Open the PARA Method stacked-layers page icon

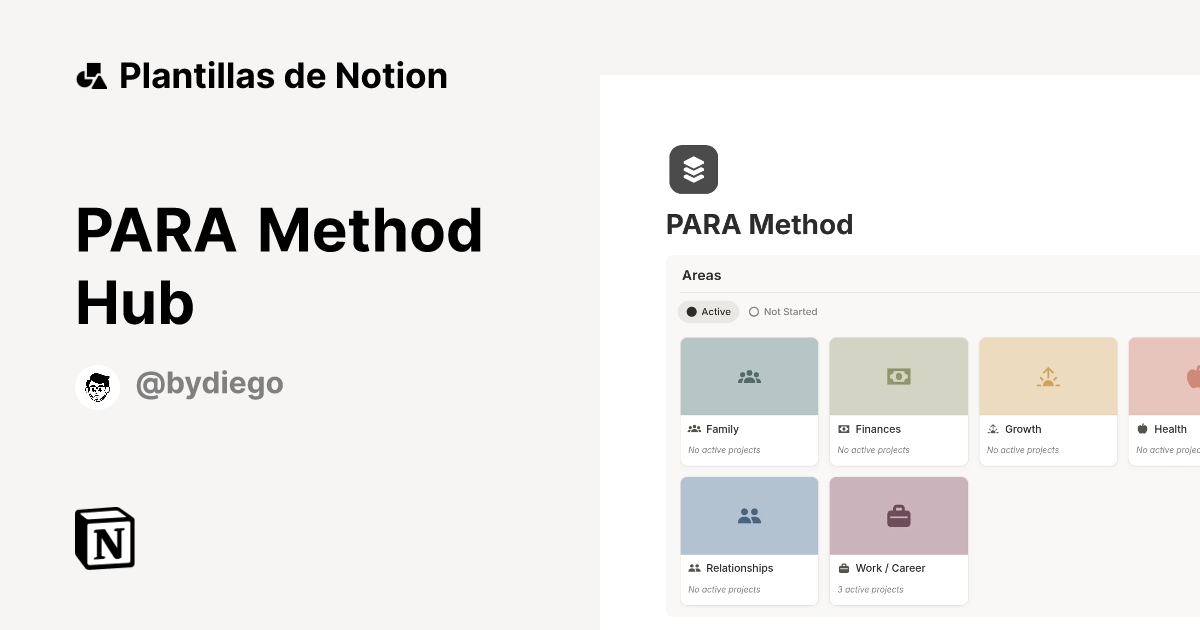tap(693, 169)
